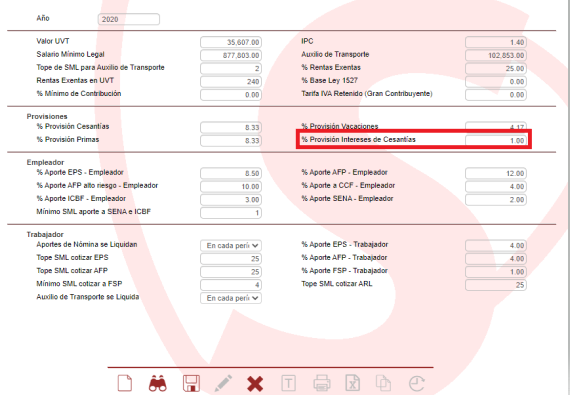This screenshot has width=570, height=395.
Task: Click the % Provisión Intereses de Cesantías field
Action: tap(496, 141)
